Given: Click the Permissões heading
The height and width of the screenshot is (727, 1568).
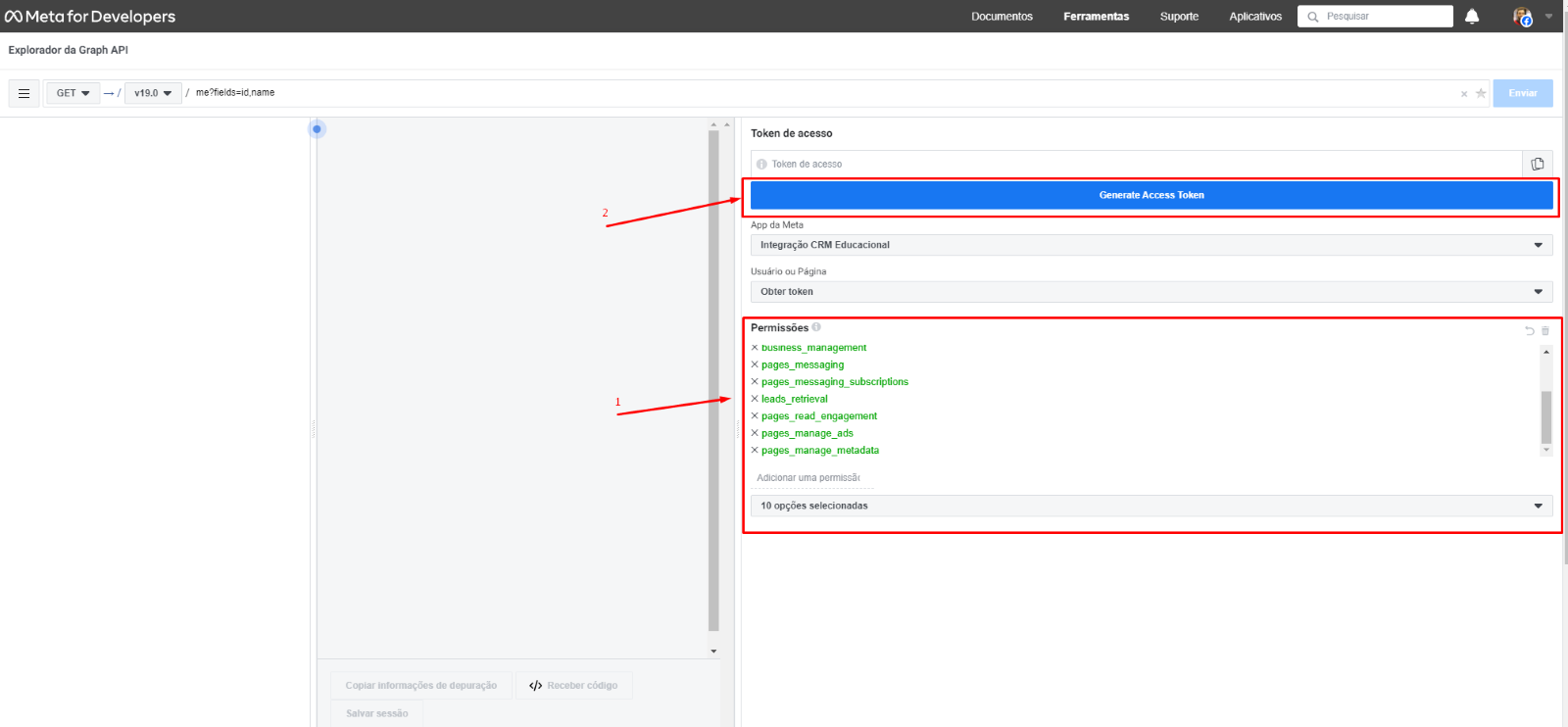Looking at the screenshot, I should [x=780, y=328].
